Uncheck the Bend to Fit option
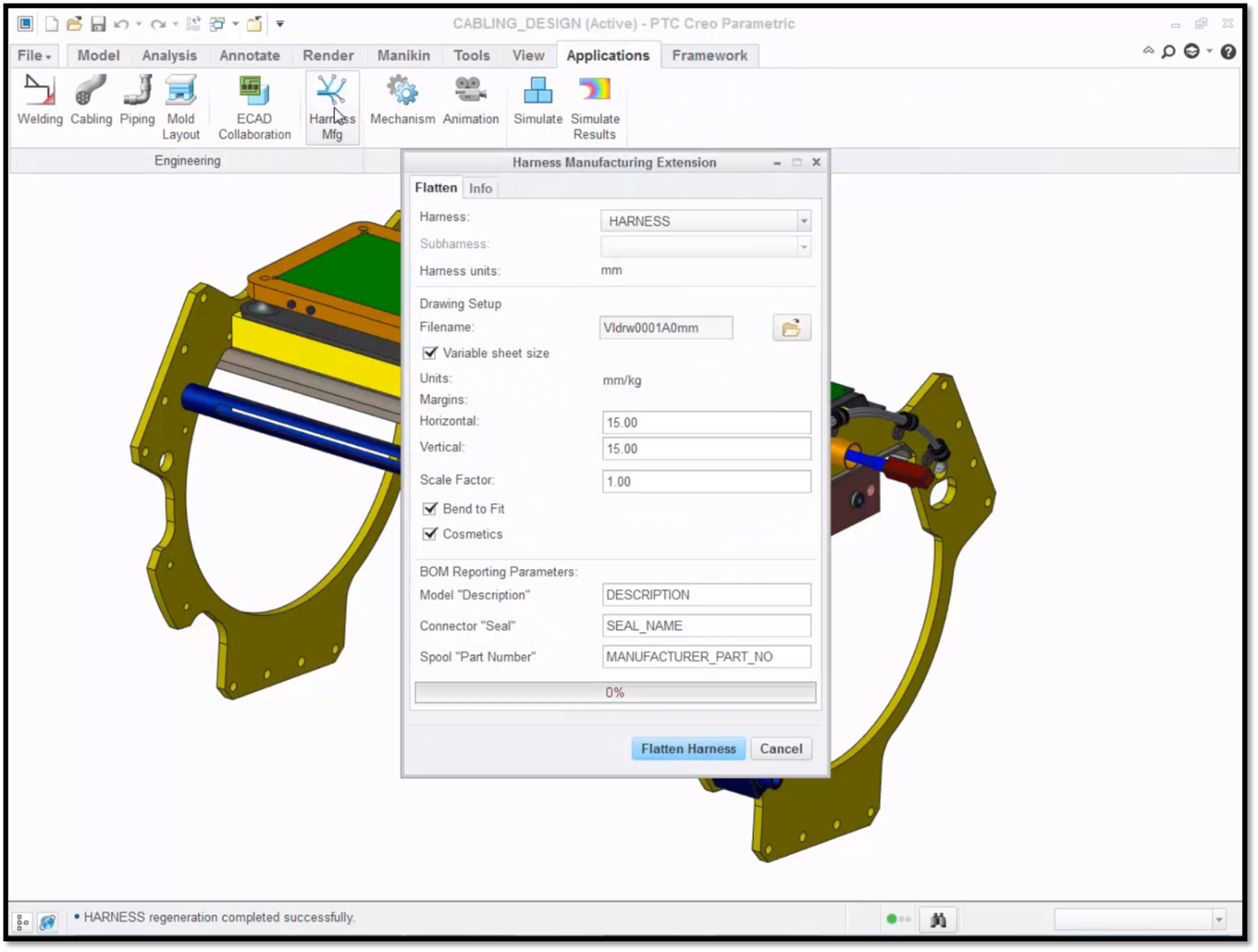Image resolution: width=1258 pixels, height=952 pixels. pyautogui.click(x=430, y=509)
